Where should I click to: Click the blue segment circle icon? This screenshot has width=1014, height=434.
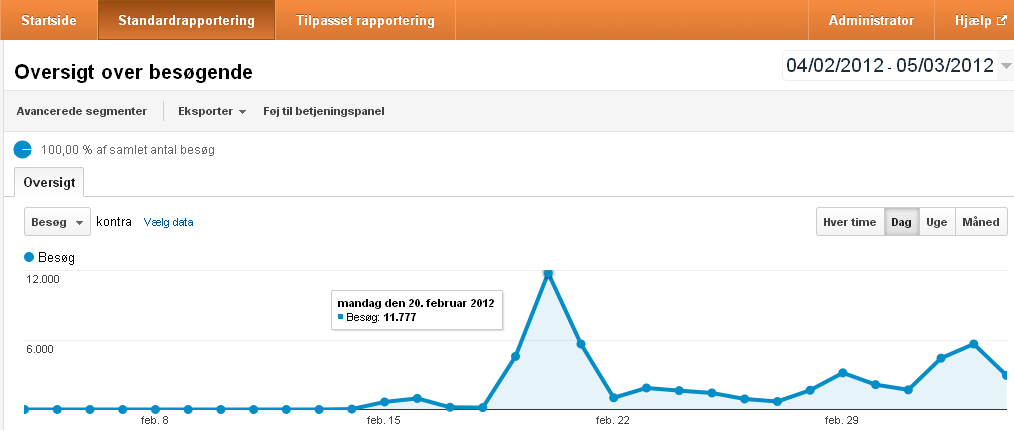coord(22,149)
